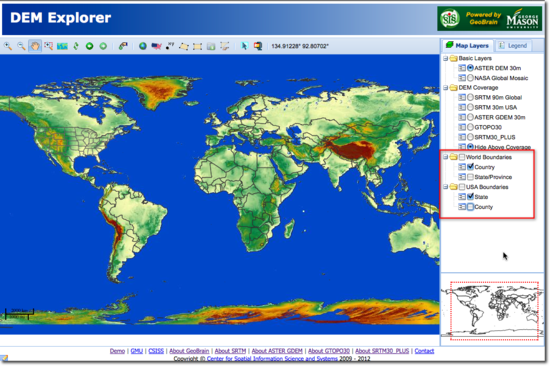The image size is (550, 366).
Task: Click the grayed download image icon
Action: click(211, 46)
